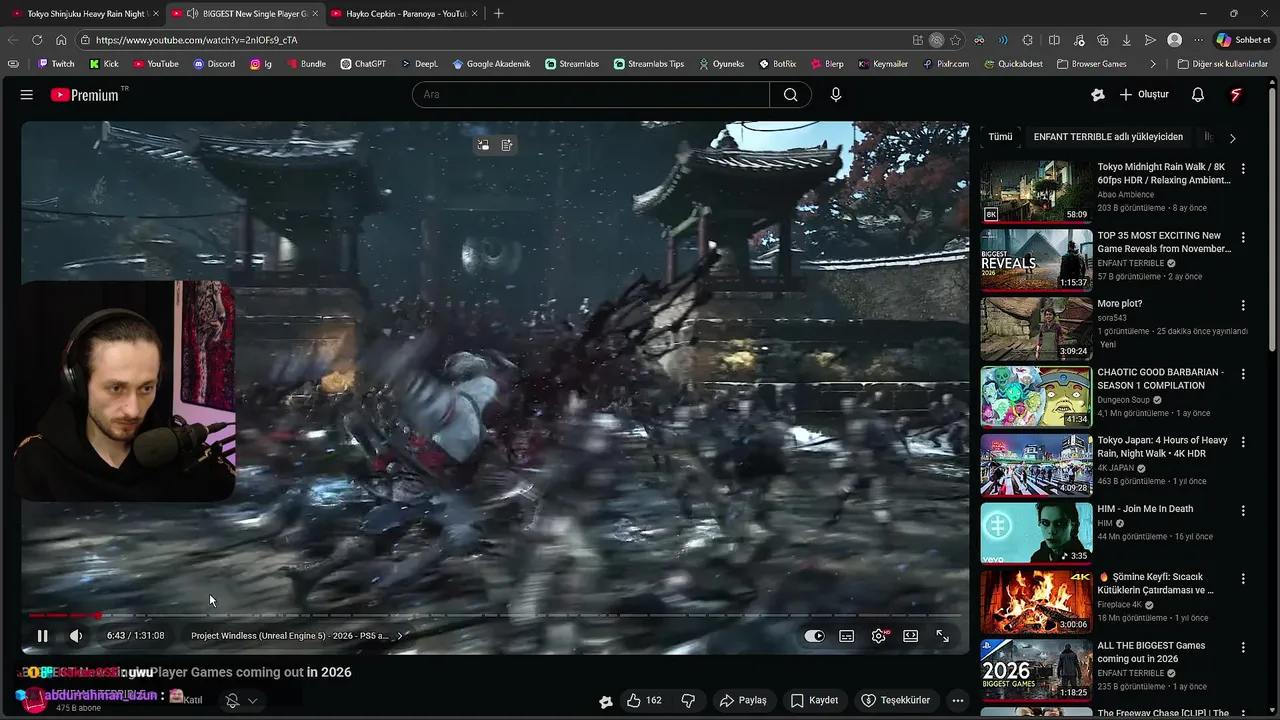The image size is (1280, 720).
Task: Enter fullscreen video mode
Action: [x=943, y=636]
